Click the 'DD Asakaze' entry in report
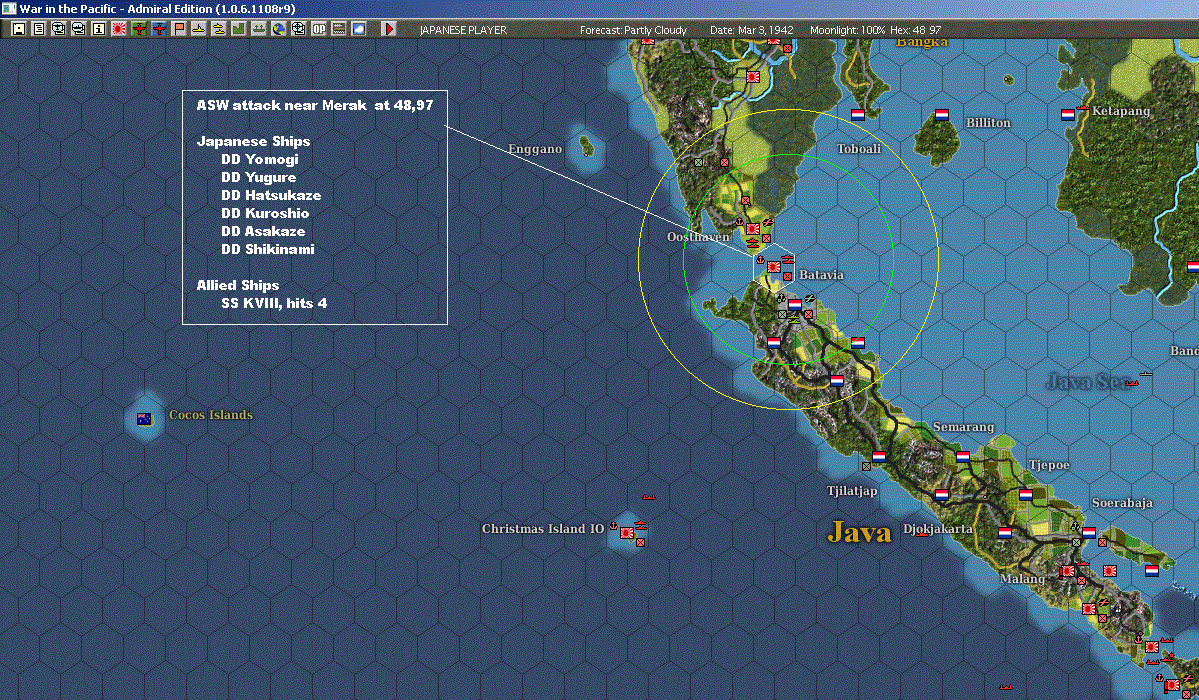This screenshot has height=700, width=1199. coord(263,231)
